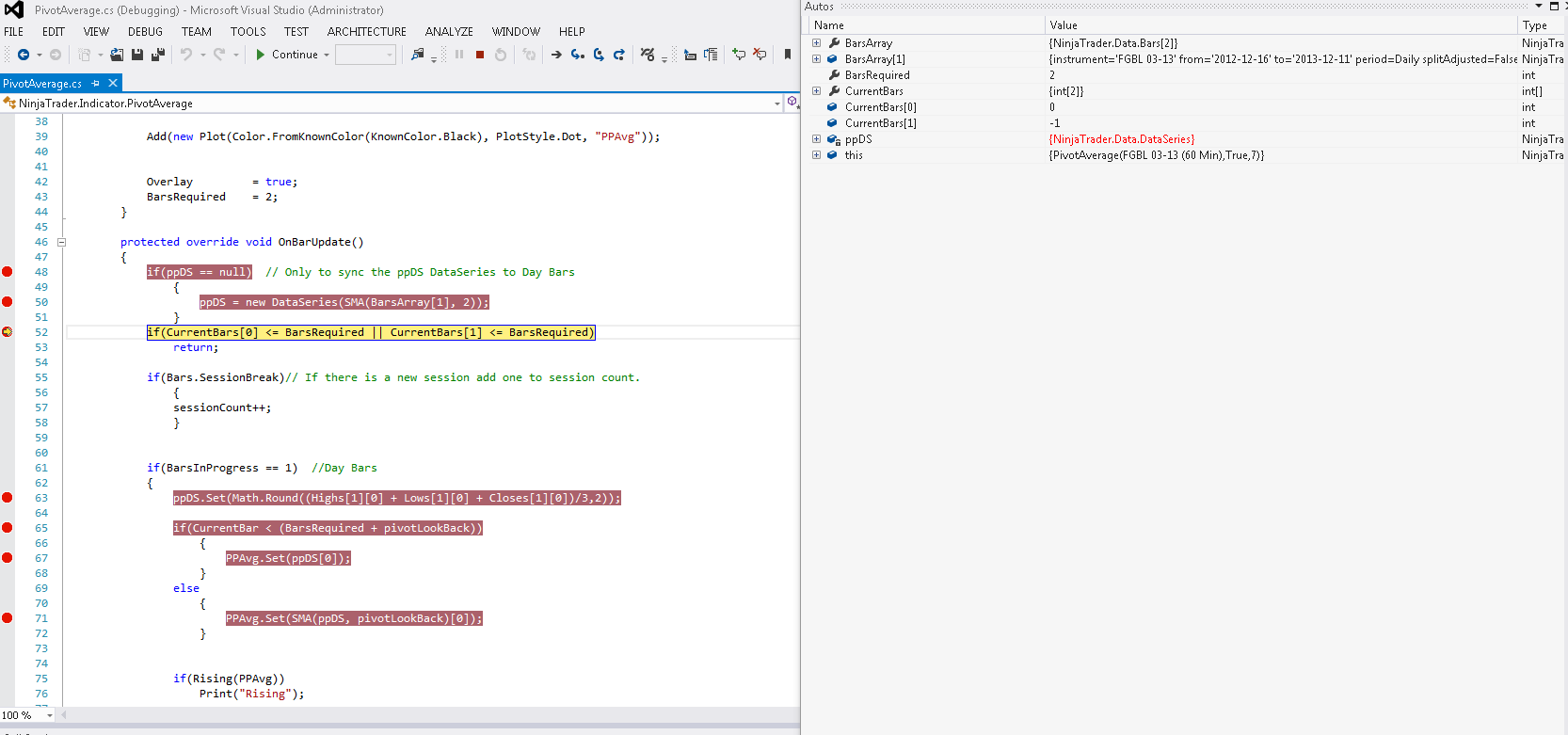Click the Restart debugging icon
The height and width of the screenshot is (735, 1568).
tap(501, 55)
